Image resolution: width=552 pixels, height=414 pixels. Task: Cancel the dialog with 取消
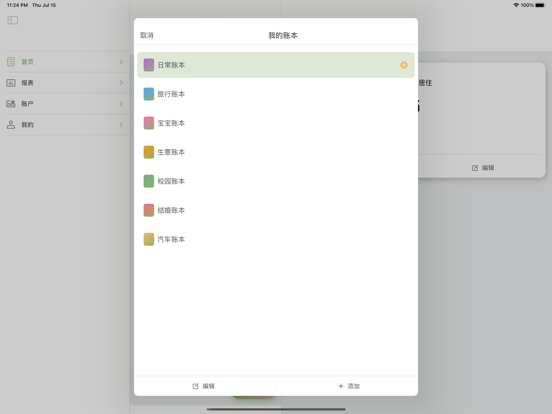146,35
